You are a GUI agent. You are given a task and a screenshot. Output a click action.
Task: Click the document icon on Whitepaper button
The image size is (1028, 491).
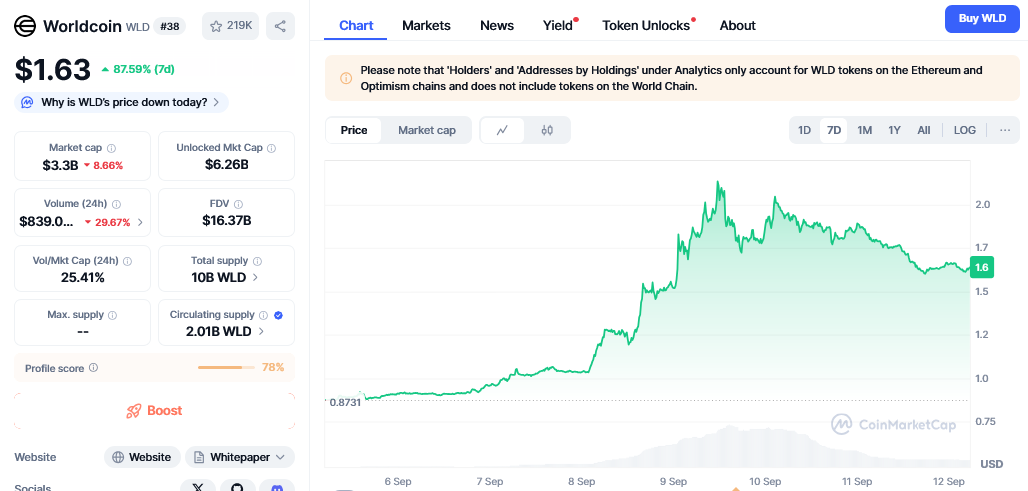199,457
